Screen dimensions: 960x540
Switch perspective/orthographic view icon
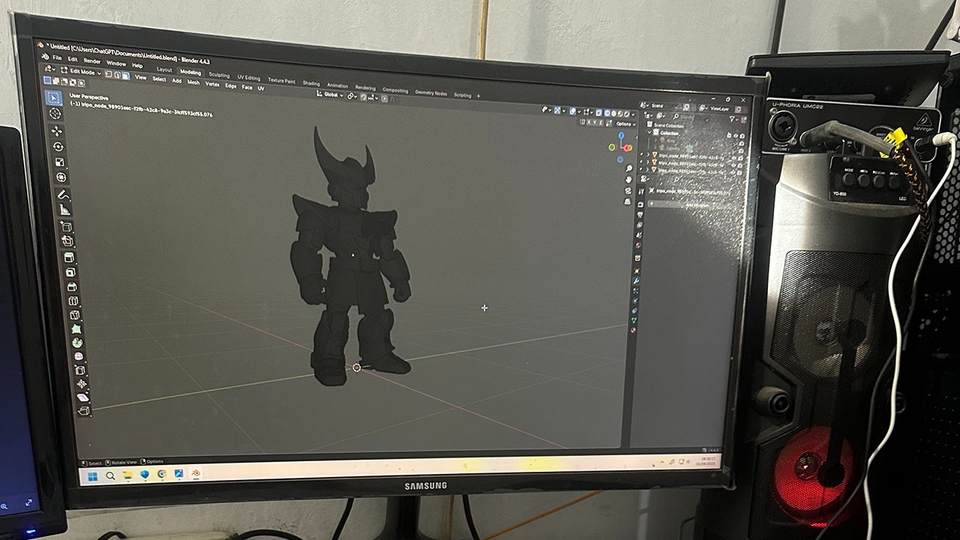coord(628,202)
